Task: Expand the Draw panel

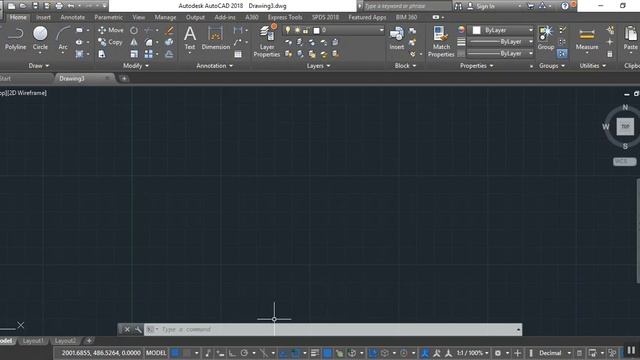Action: tap(39, 66)
